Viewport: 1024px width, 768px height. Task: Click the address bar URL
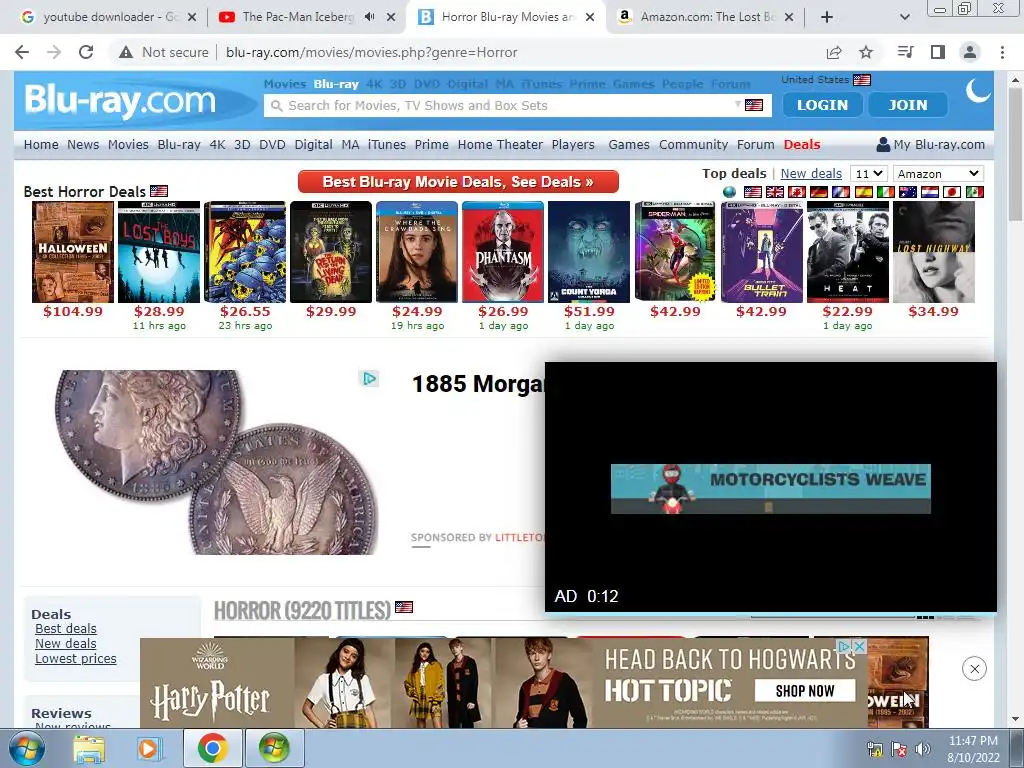pos(372,52)
